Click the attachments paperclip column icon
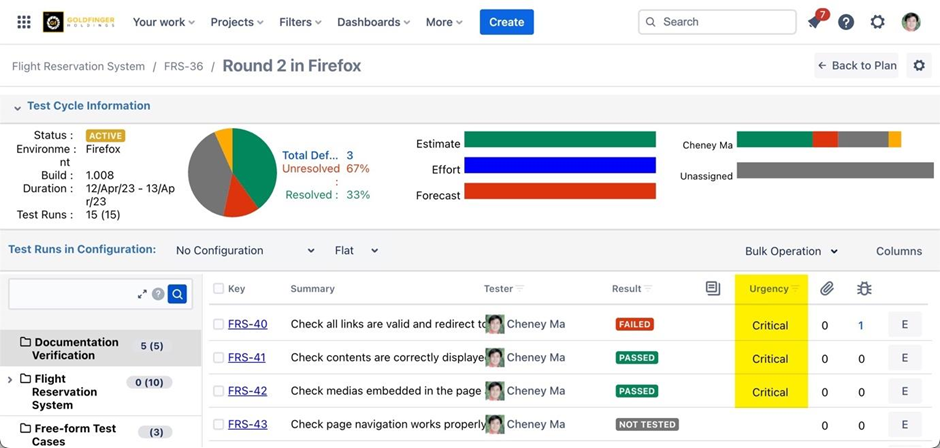Viewport: 940px width, 448px height. 826,289
